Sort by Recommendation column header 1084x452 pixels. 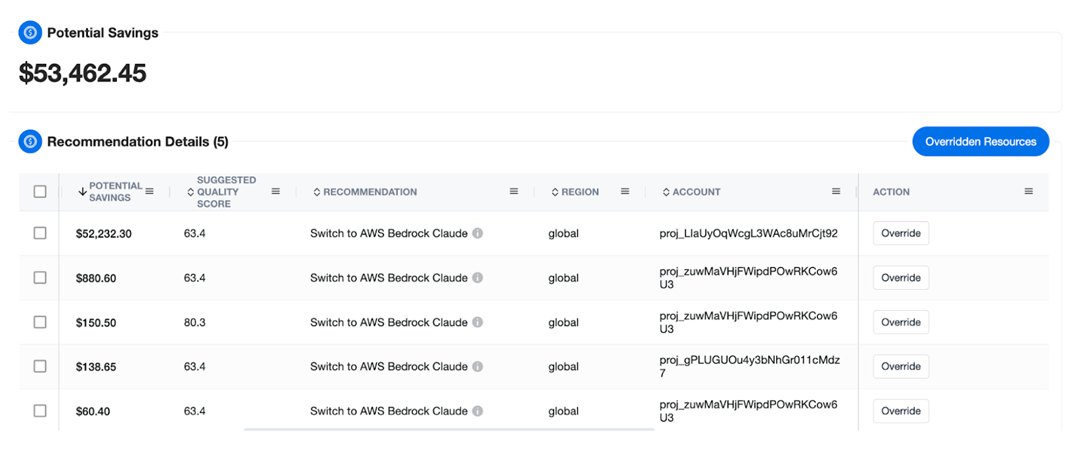(365, 191)
